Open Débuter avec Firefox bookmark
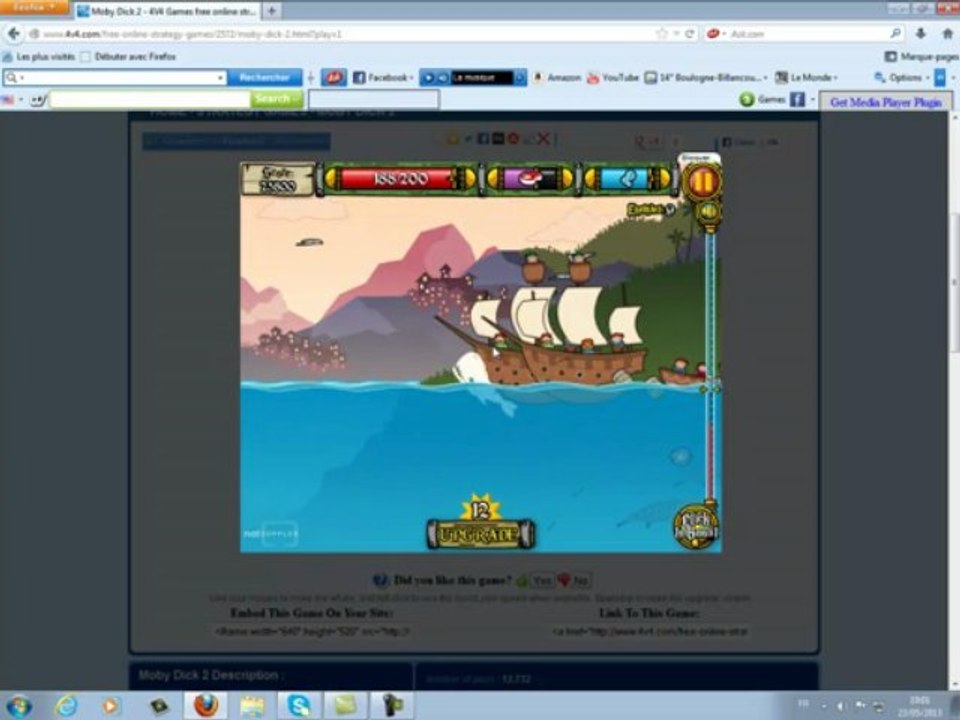The image size is (960, 720). [x=129, y=57]
